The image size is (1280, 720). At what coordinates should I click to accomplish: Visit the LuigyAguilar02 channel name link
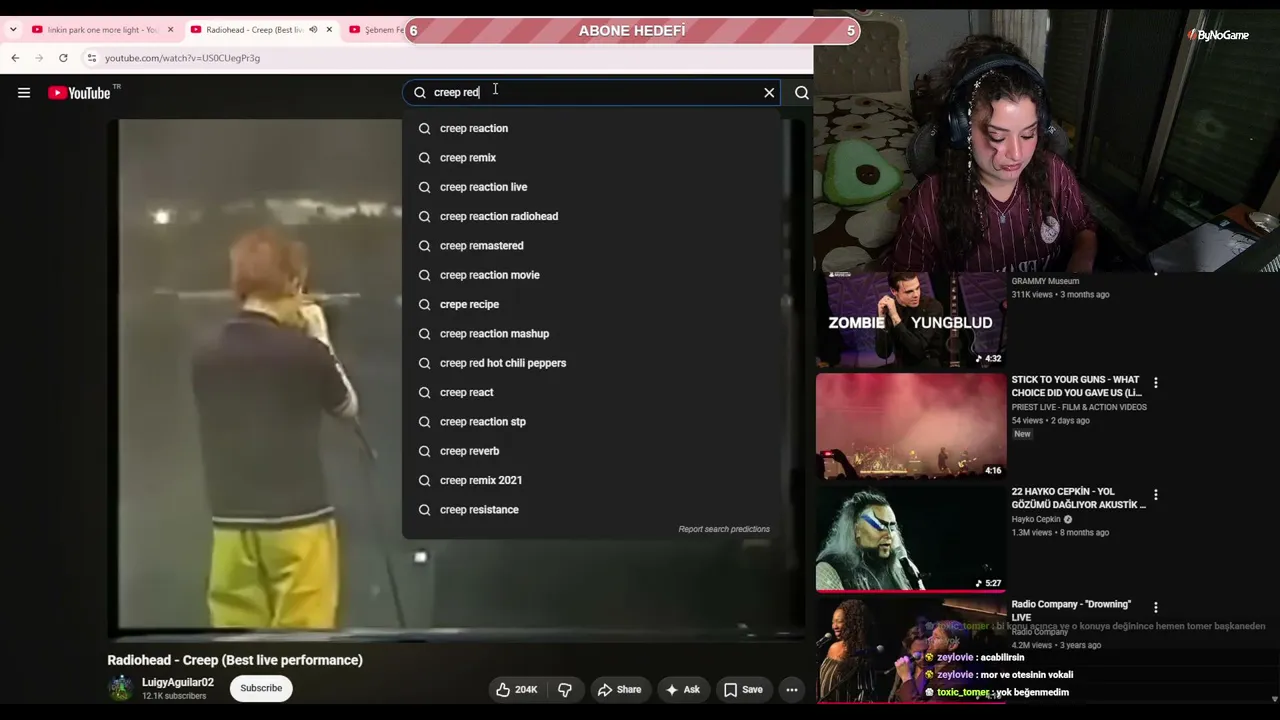coord(178,682)
